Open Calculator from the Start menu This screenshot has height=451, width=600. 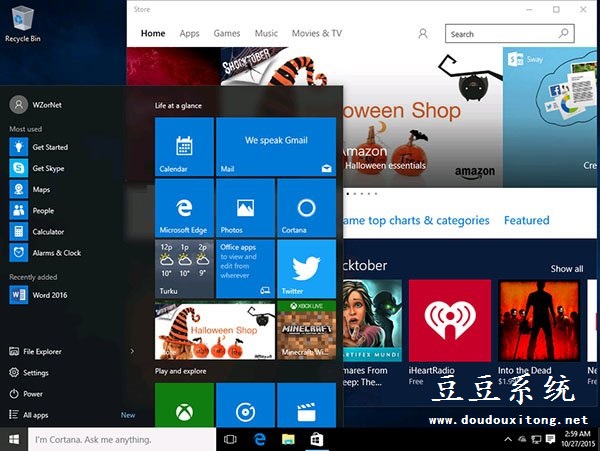click(x=37, y=231)
